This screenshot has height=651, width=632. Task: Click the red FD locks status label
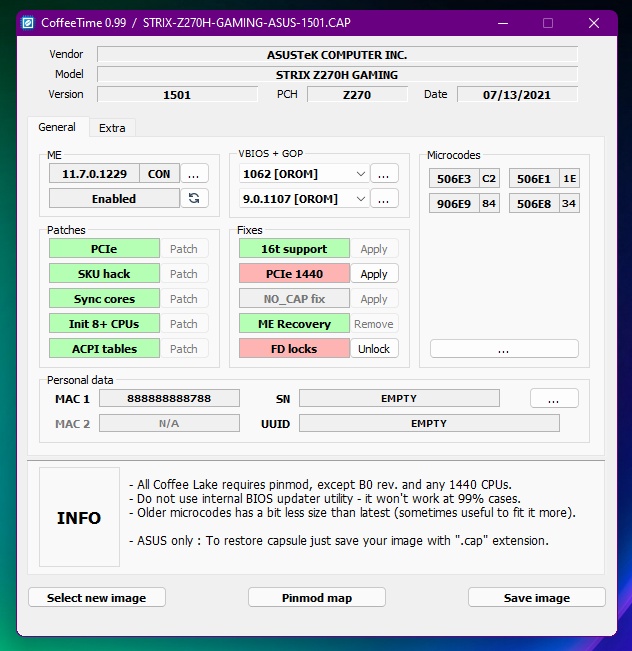[294, 348]
